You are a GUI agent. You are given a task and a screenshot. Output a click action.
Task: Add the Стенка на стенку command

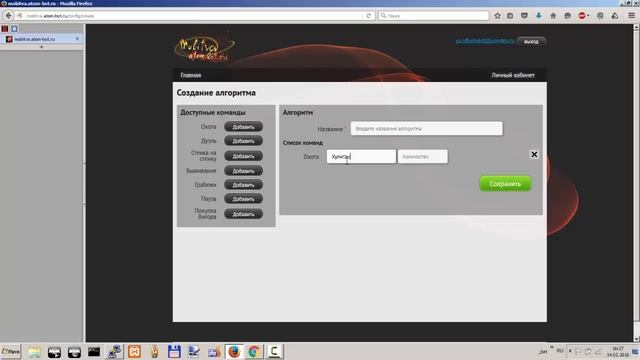click(243, 156)
